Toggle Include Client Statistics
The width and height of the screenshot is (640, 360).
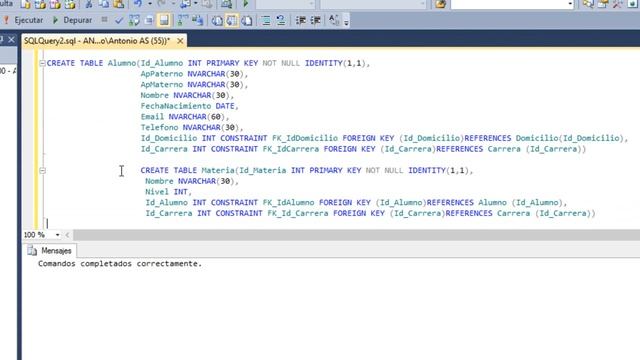[x=198, y=20]
